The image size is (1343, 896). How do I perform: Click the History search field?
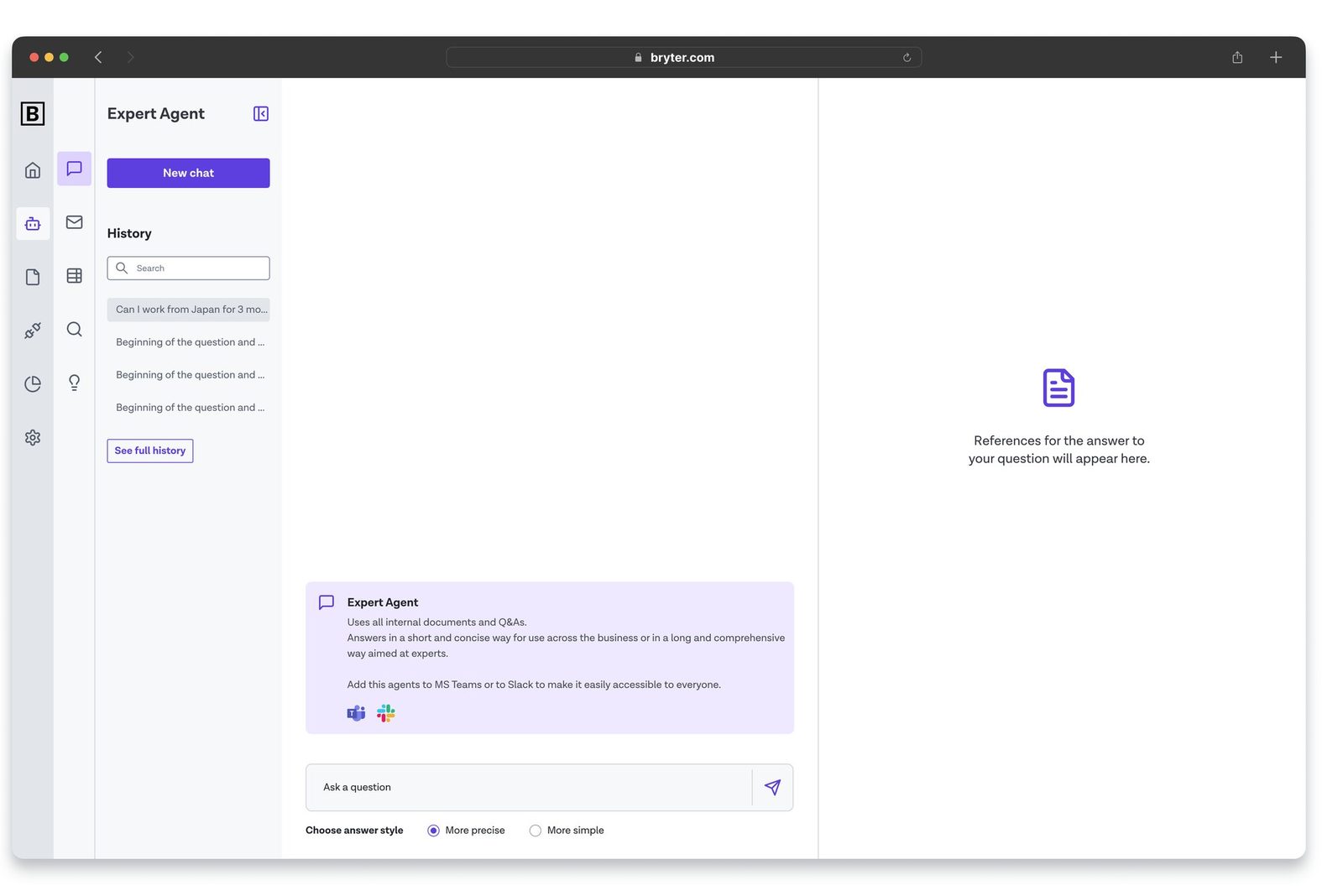(x=189, y=268)
